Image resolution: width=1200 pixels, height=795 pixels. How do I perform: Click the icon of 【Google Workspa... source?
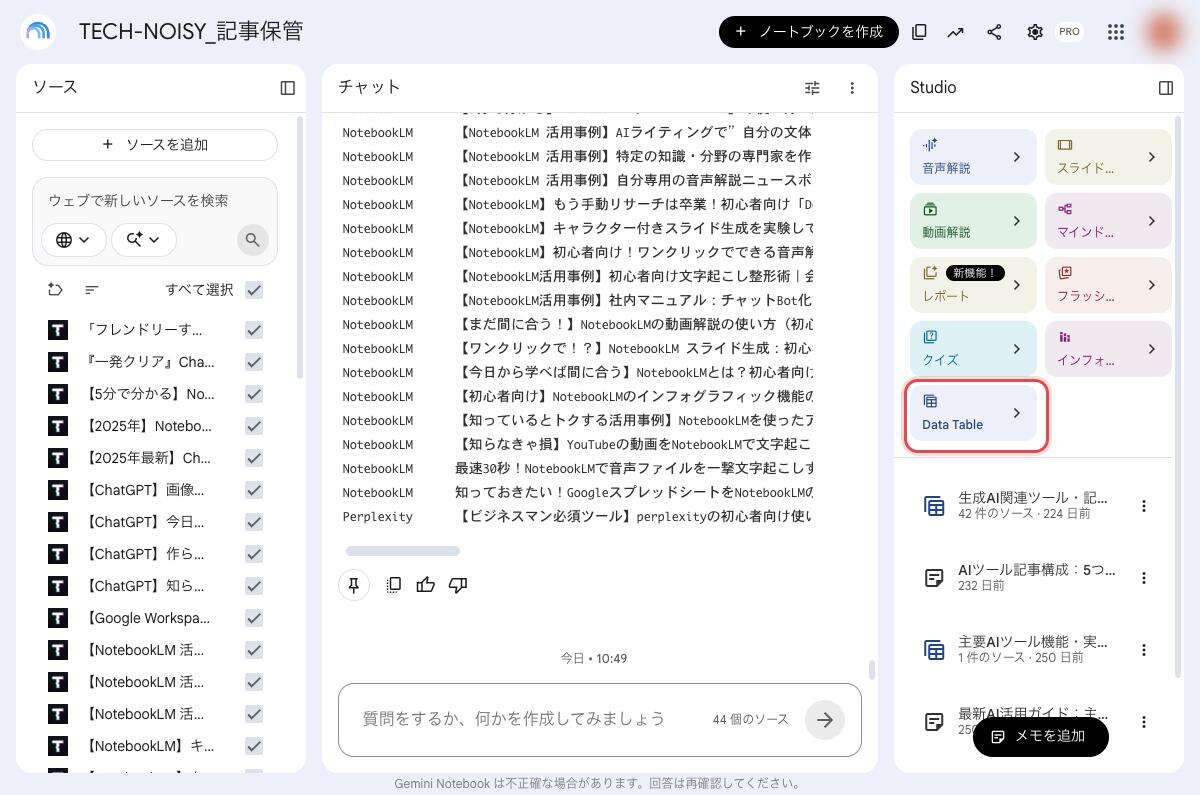[x=58, y=618]
